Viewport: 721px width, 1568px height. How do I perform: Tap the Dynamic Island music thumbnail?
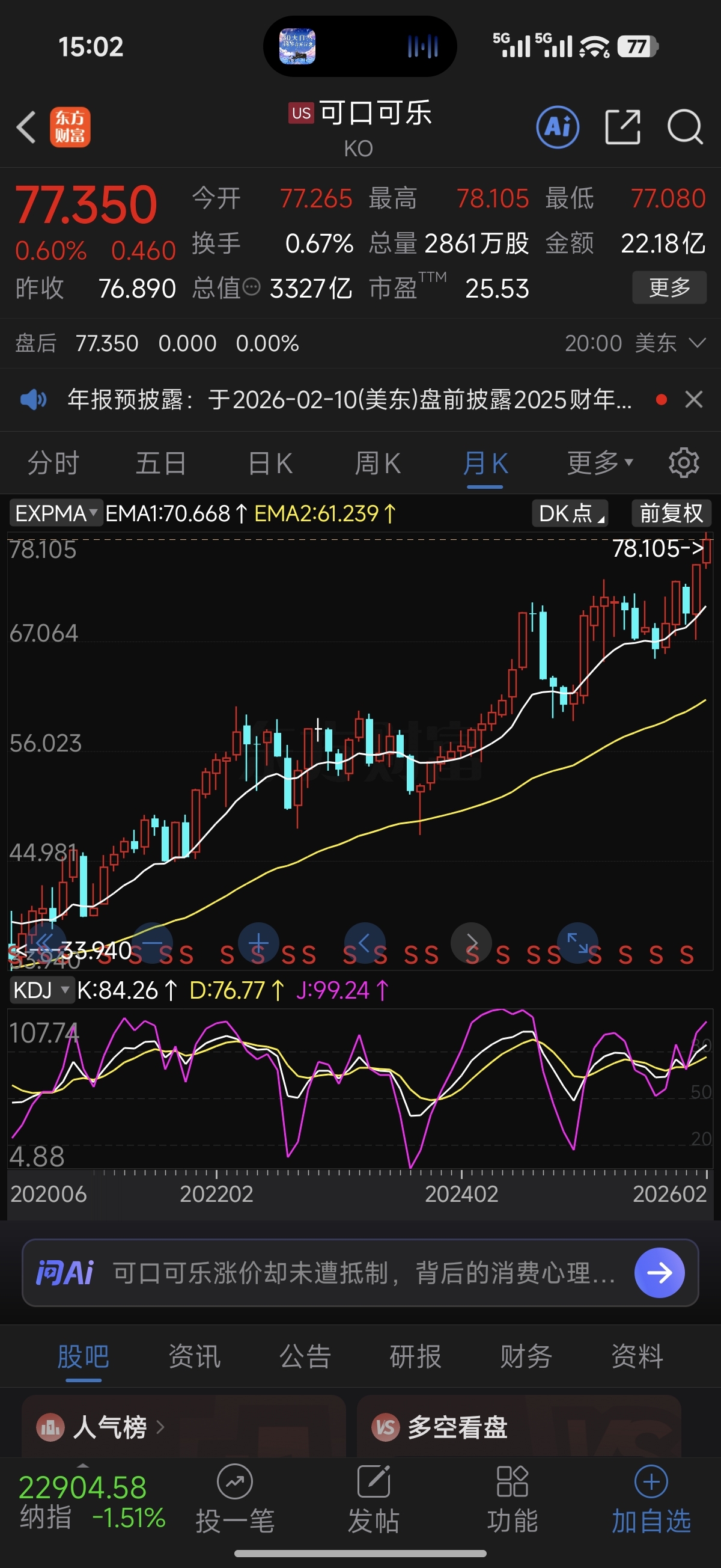tap(297, 46)
